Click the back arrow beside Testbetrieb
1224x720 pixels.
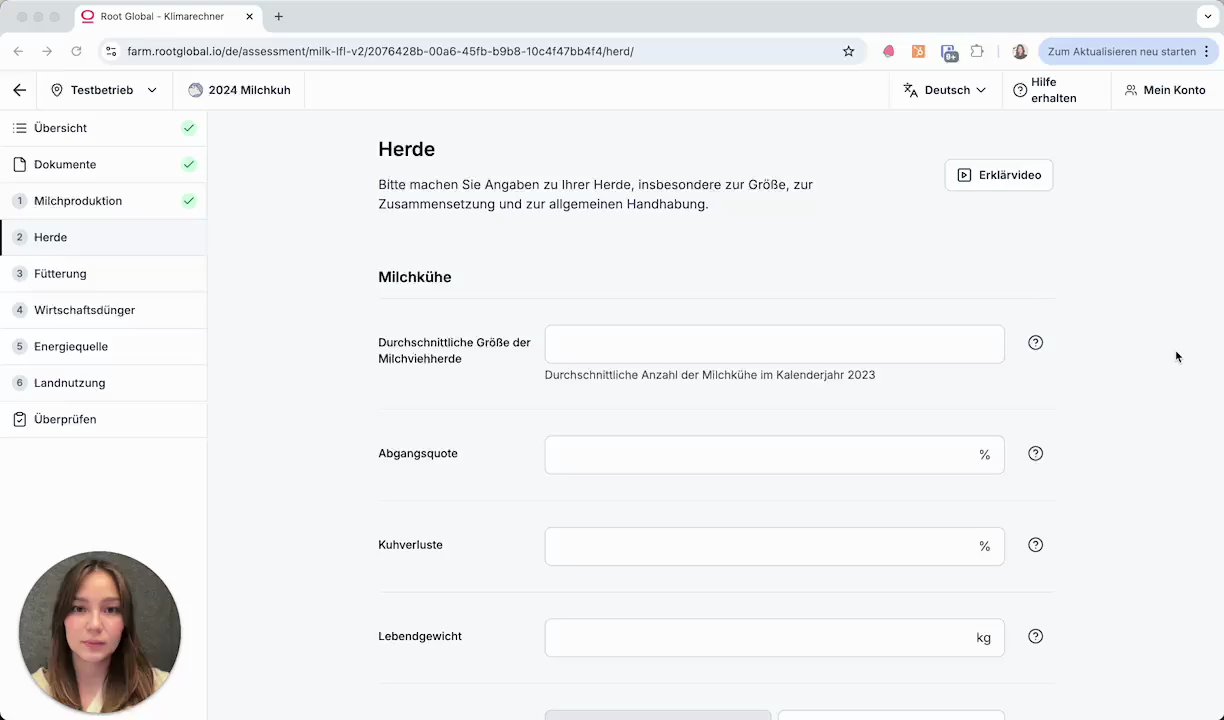[x=20, y=90]
